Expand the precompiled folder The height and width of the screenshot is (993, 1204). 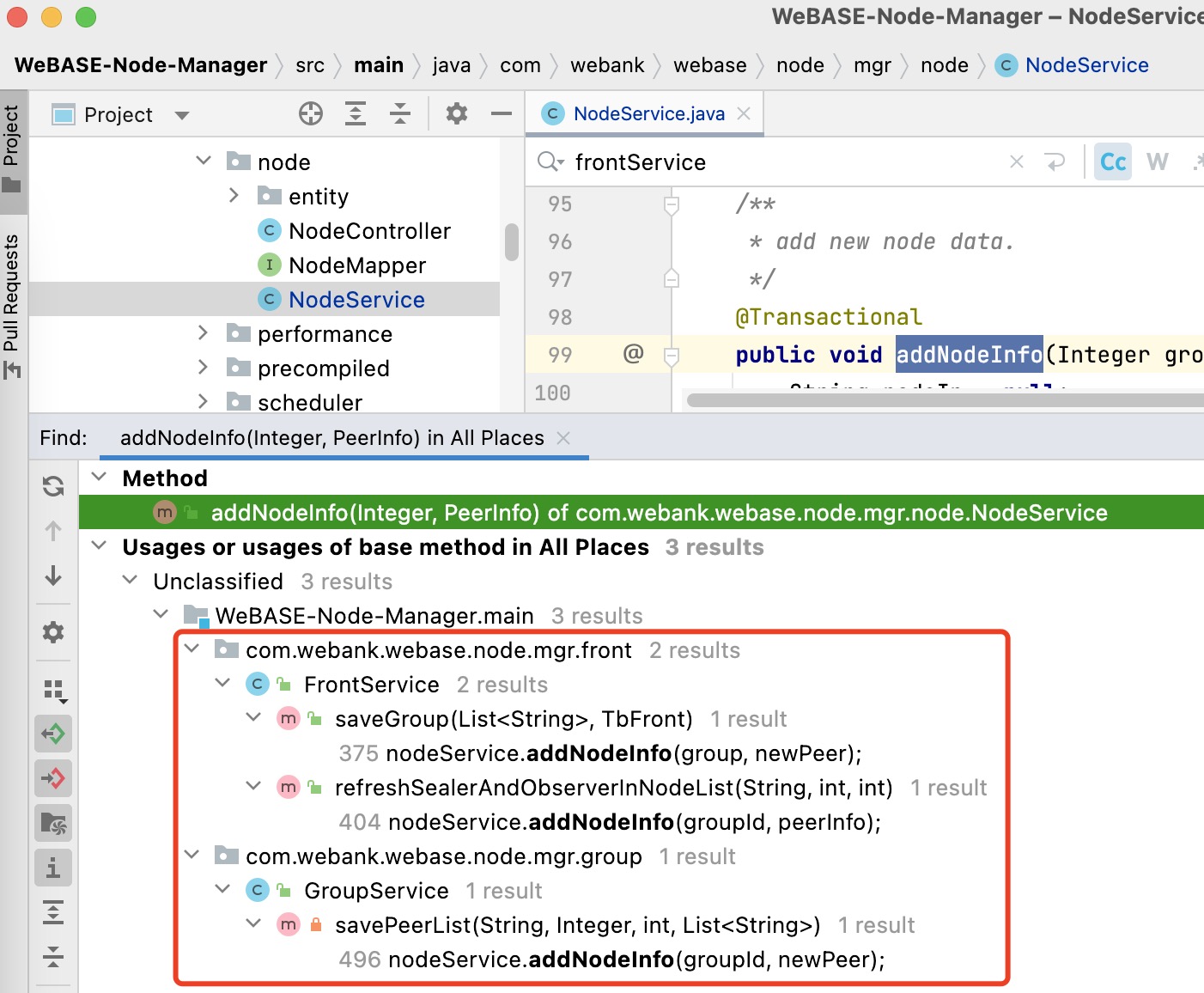click(204, 368)
